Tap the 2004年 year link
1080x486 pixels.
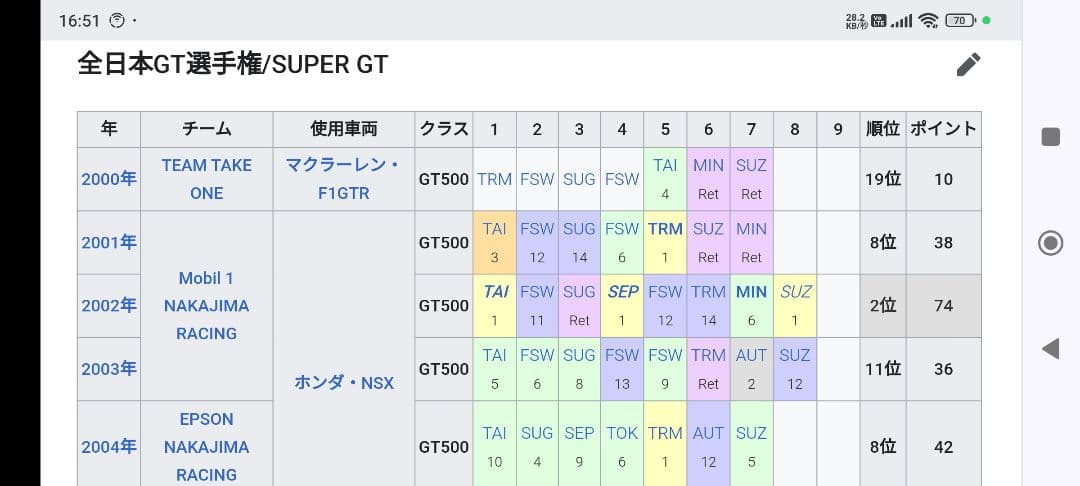[109, 446]
